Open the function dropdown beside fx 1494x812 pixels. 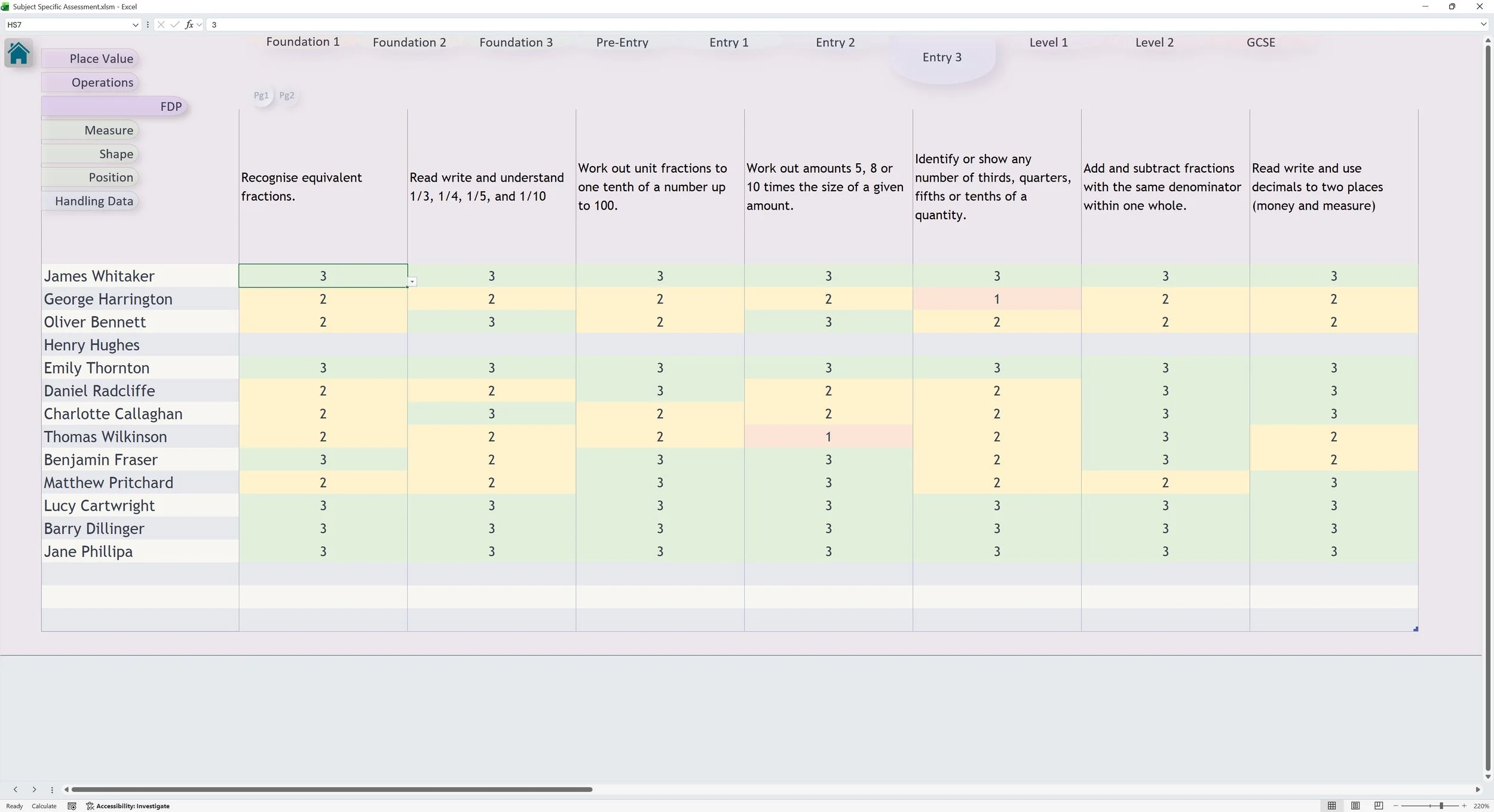tap(199, 24)
